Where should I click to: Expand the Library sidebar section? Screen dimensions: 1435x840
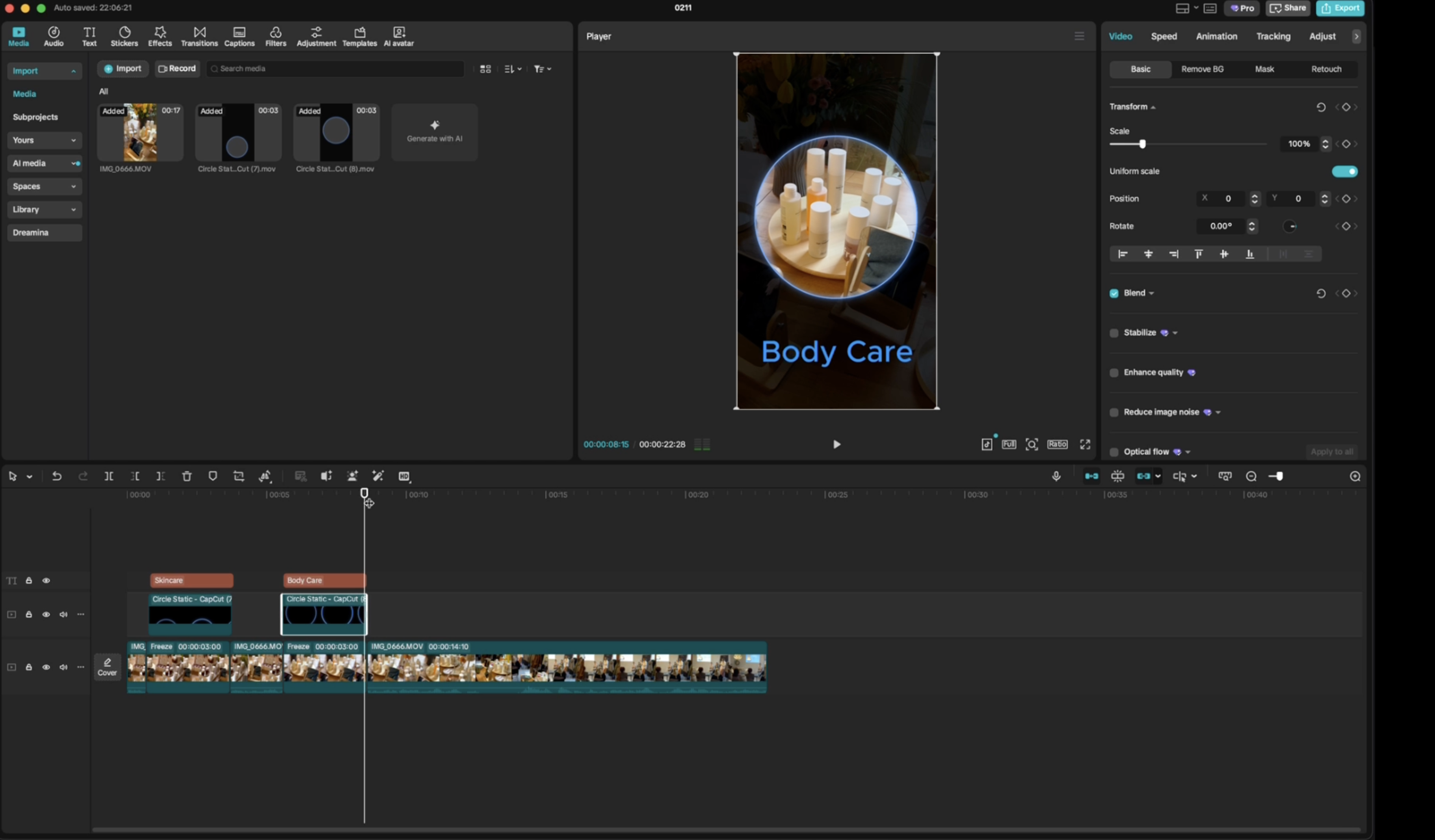tap(45, 210)
